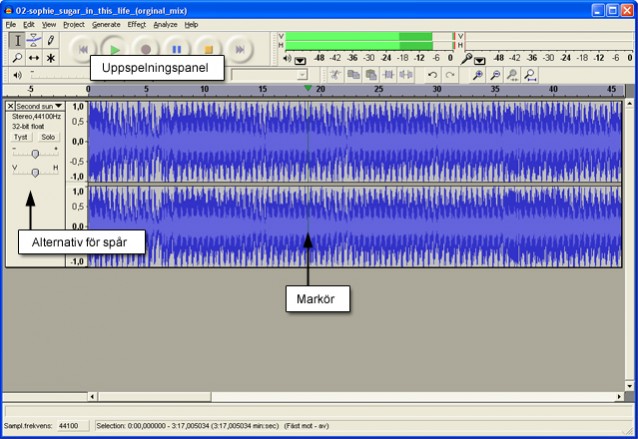Click the Cut scissors icon
638x439 pixels.
coord(336,75)
